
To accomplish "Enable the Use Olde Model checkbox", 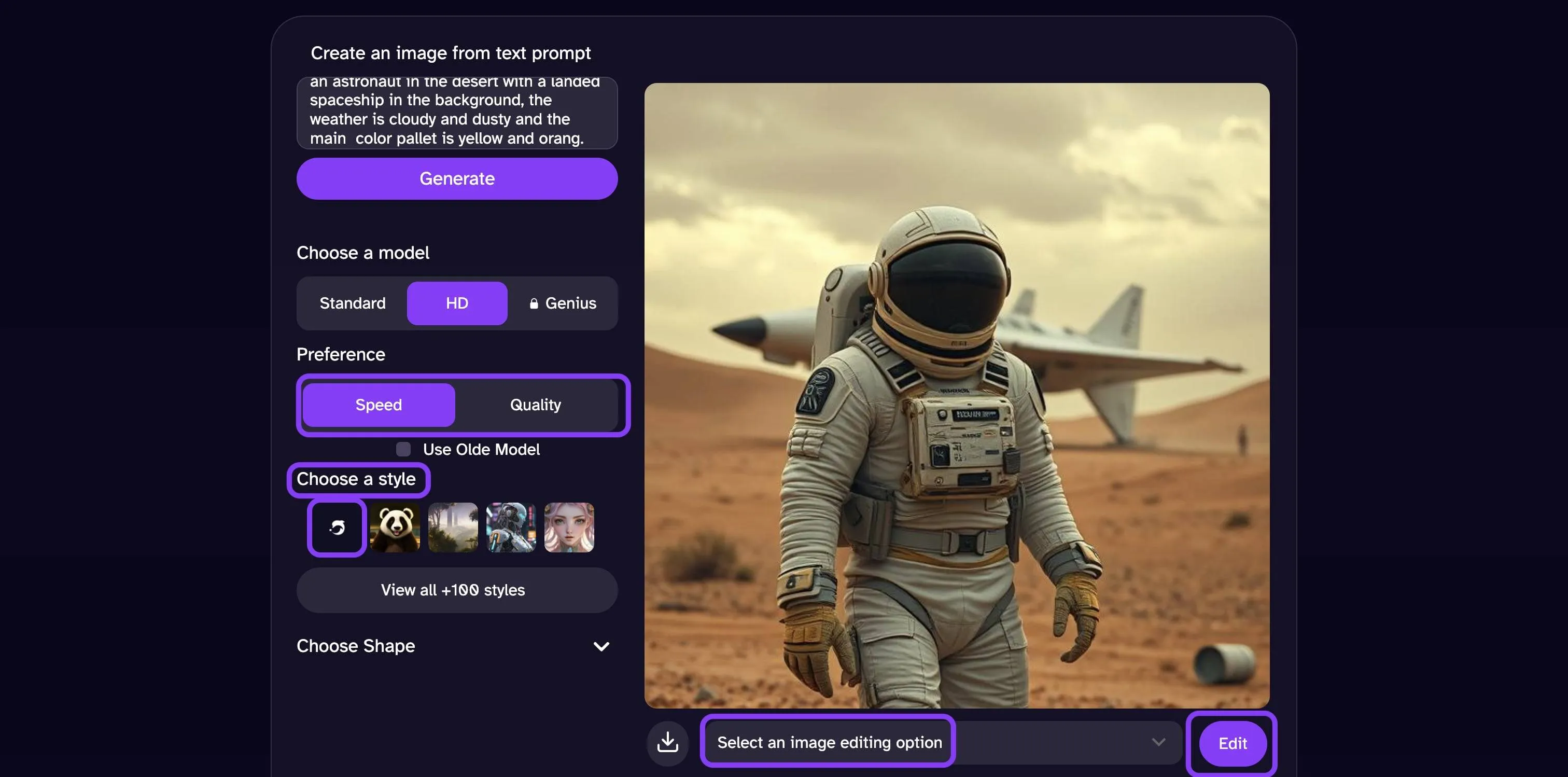I will pyautogui.click(x=403, y=449).
